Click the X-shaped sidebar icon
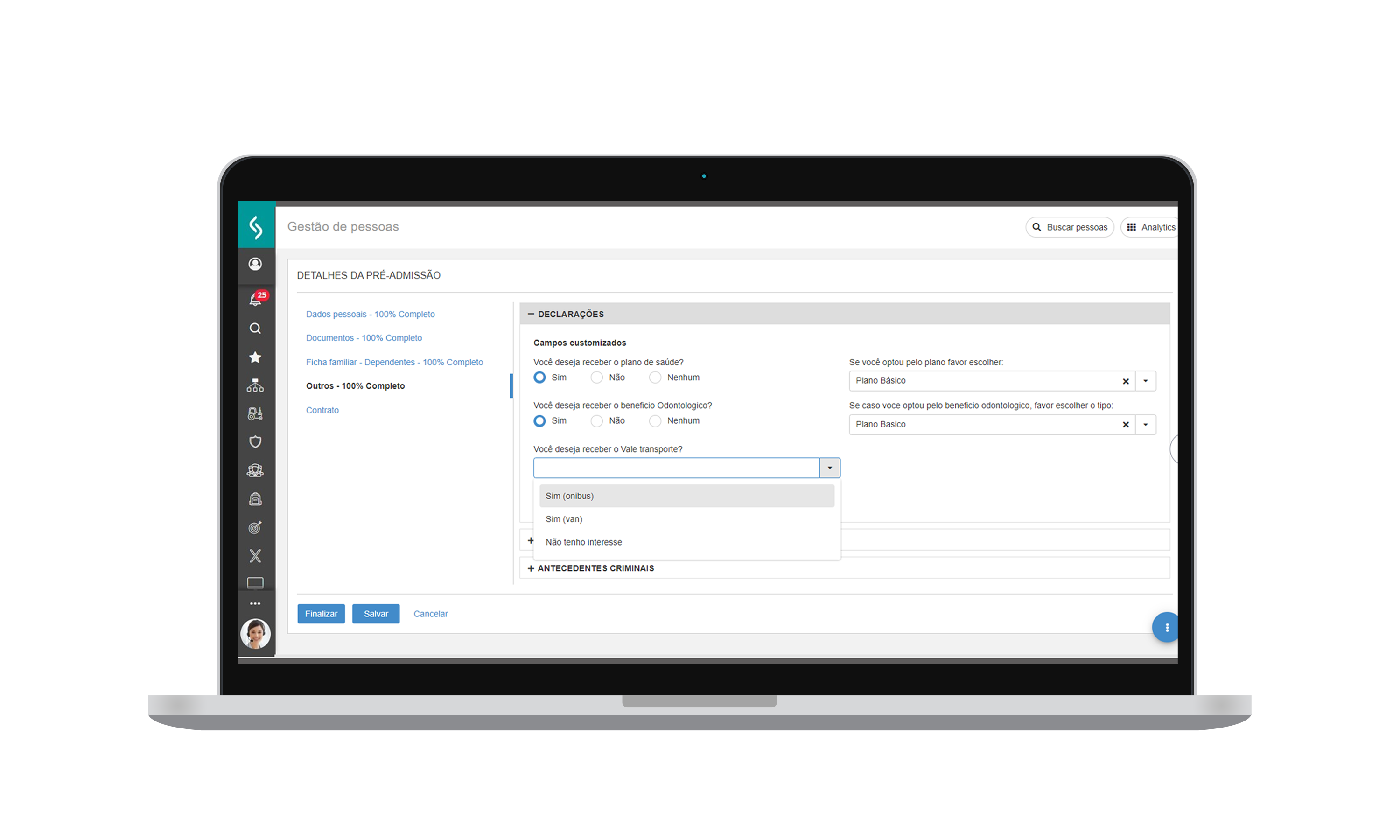The height and width of the screenshot is (840, 1400). tap(255, 556)
